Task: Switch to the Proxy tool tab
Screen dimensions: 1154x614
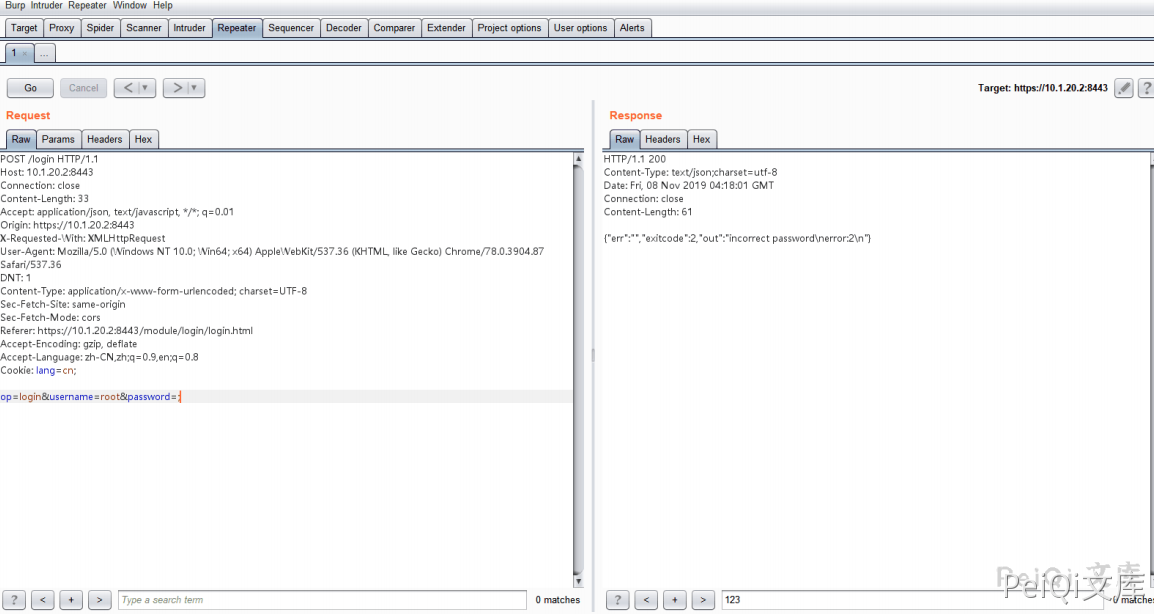Action: pyautogui.click(x=62, y=28)
